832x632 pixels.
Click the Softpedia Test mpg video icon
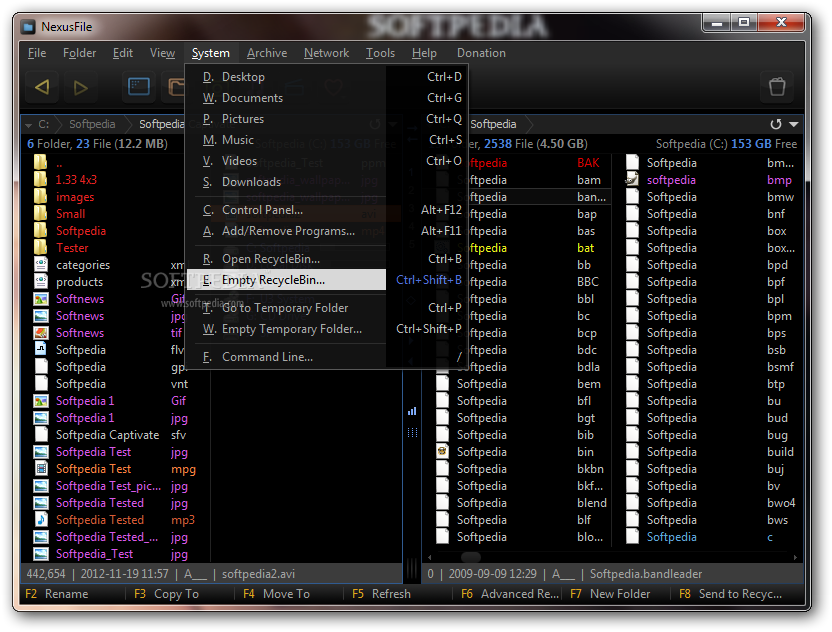pyautogui.click(x=41, y=469)
